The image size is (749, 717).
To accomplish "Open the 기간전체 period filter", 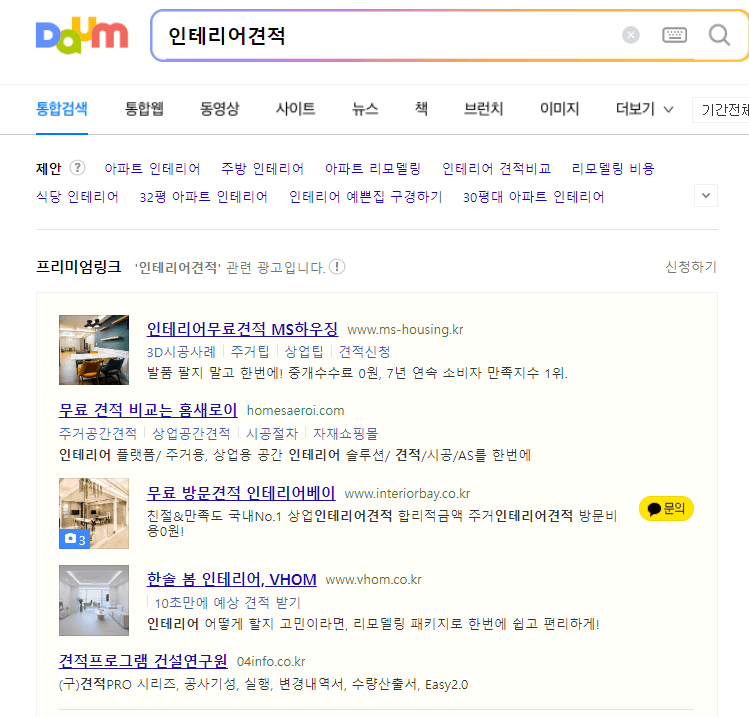I will coord(722,110).
